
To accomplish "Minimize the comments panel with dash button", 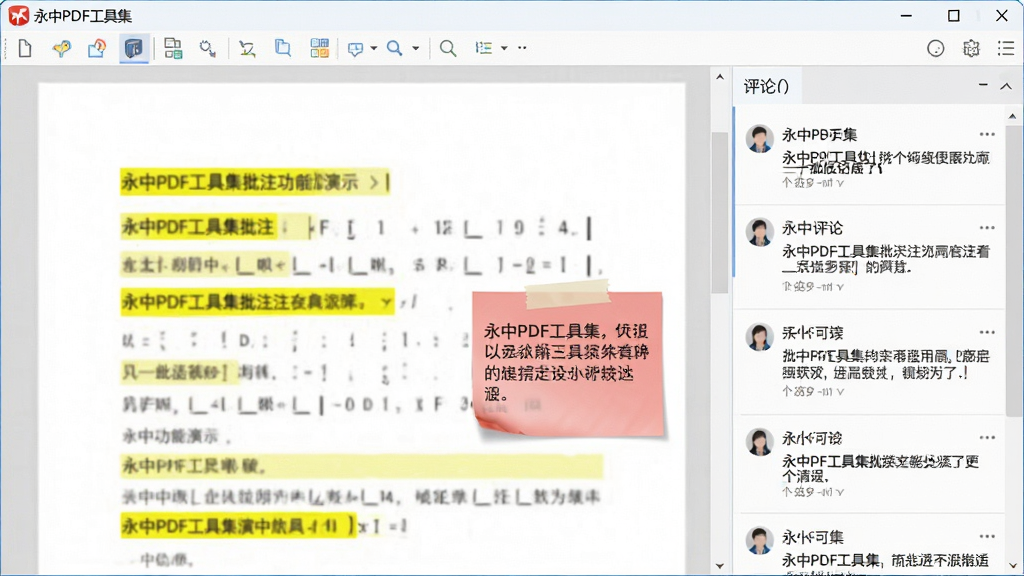I will coord(983,85).
